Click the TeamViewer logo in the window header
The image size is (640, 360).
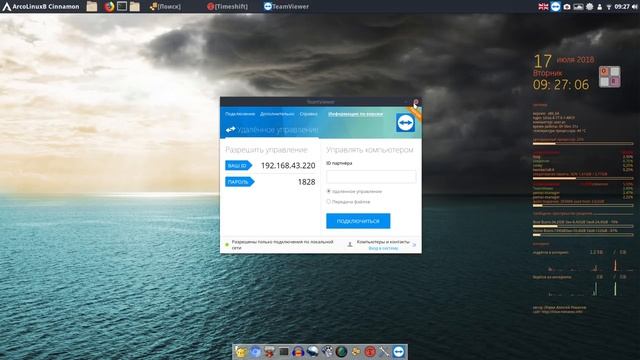[405, 123]
